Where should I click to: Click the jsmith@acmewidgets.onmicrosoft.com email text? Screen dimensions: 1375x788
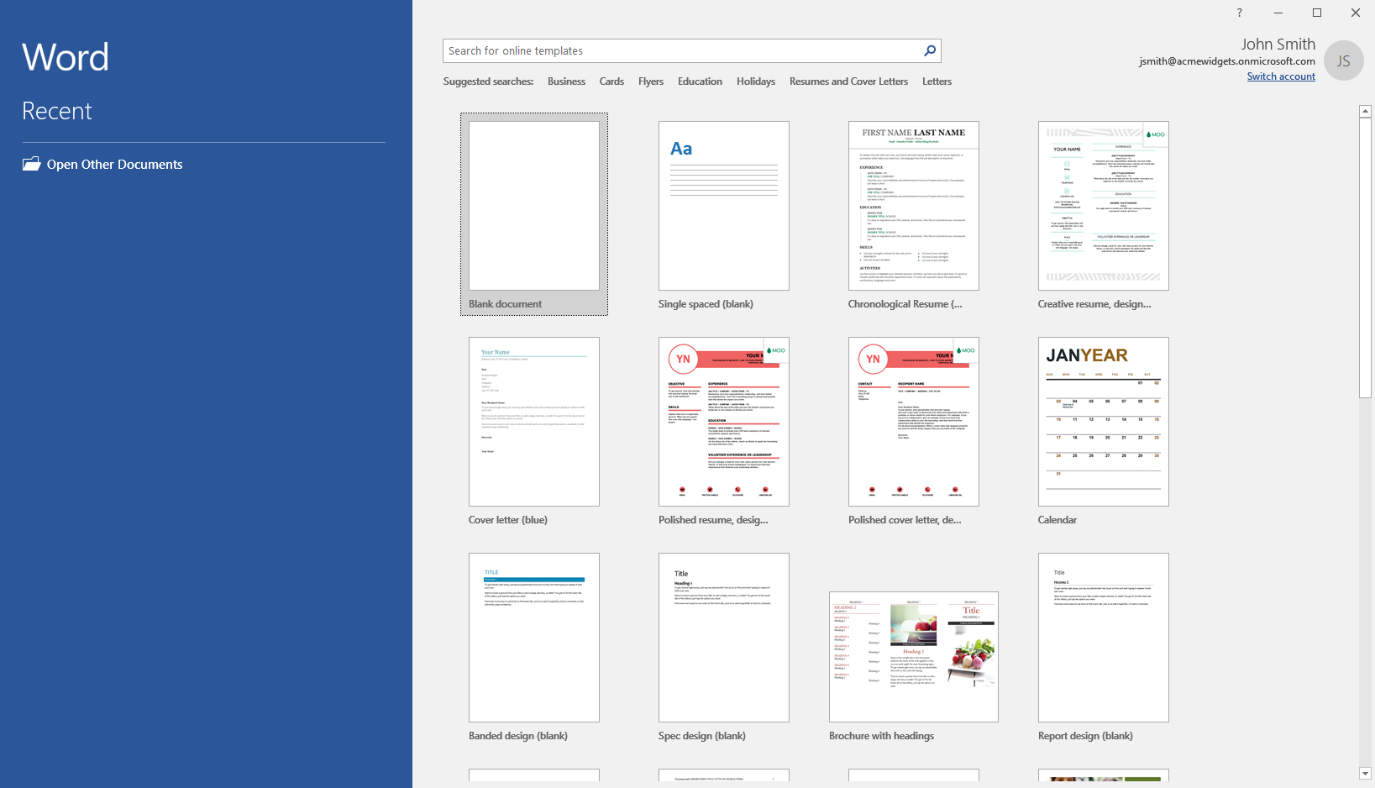point(1227,61)
